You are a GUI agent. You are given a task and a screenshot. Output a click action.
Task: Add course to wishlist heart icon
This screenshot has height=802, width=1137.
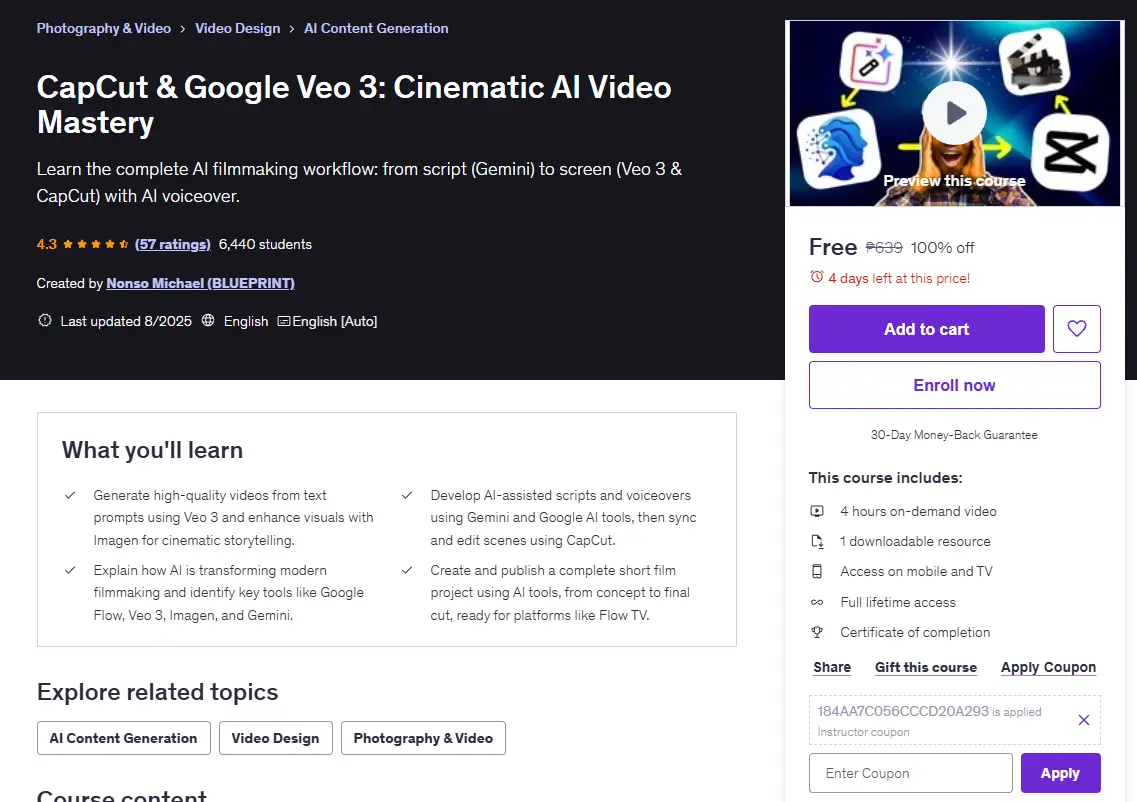coord(1077,328)
